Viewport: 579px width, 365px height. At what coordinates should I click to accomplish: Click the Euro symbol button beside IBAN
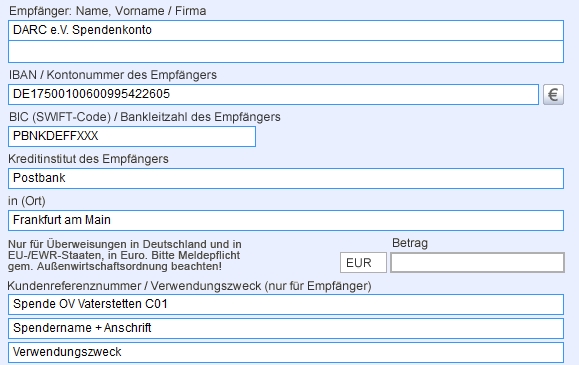pos(553,95)
